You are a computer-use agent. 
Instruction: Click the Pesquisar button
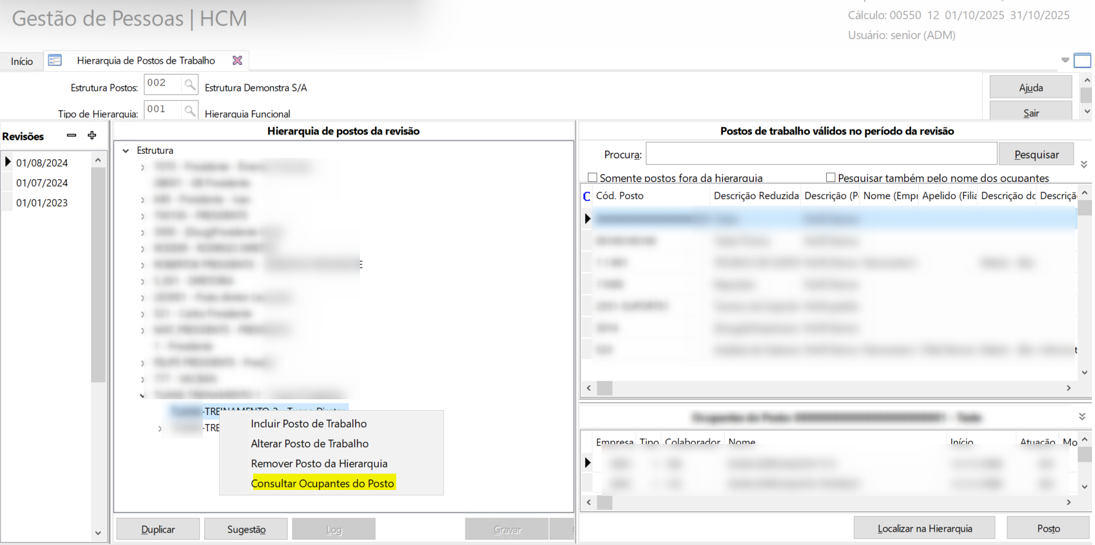click(1036, 155)
